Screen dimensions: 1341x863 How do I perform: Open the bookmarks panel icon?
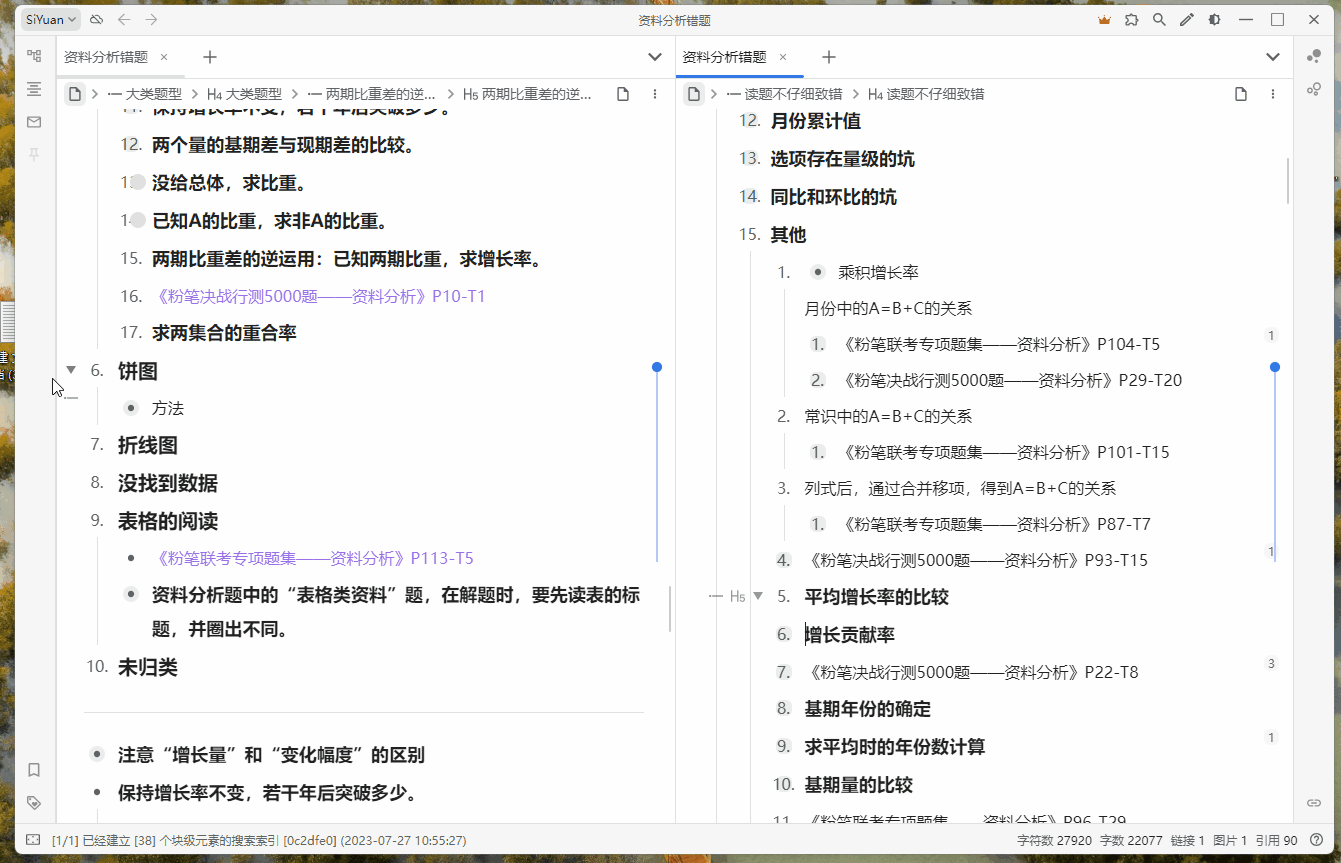(34, 770)
